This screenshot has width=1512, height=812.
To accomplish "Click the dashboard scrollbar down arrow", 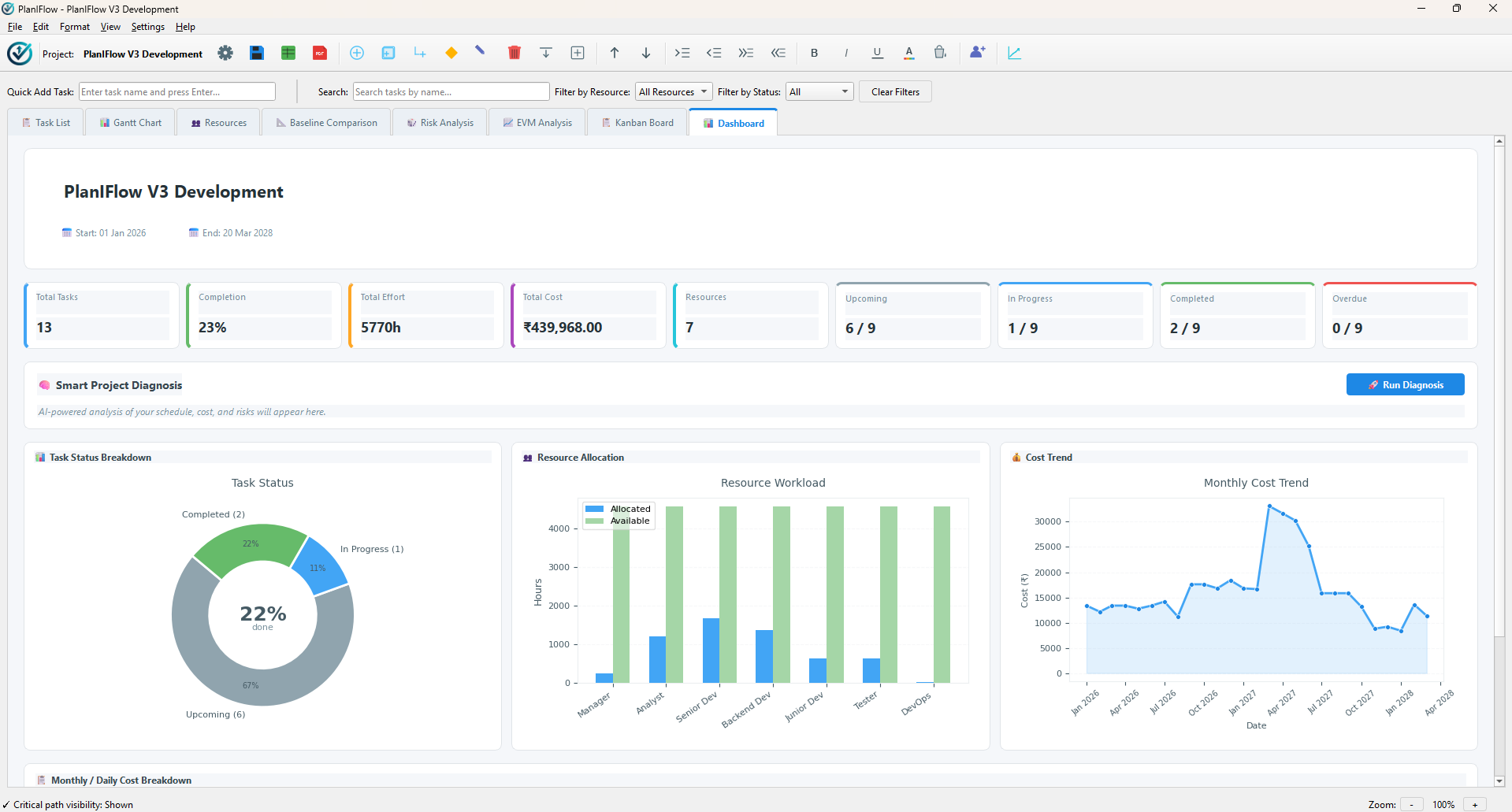I will tap(1499, 781).
